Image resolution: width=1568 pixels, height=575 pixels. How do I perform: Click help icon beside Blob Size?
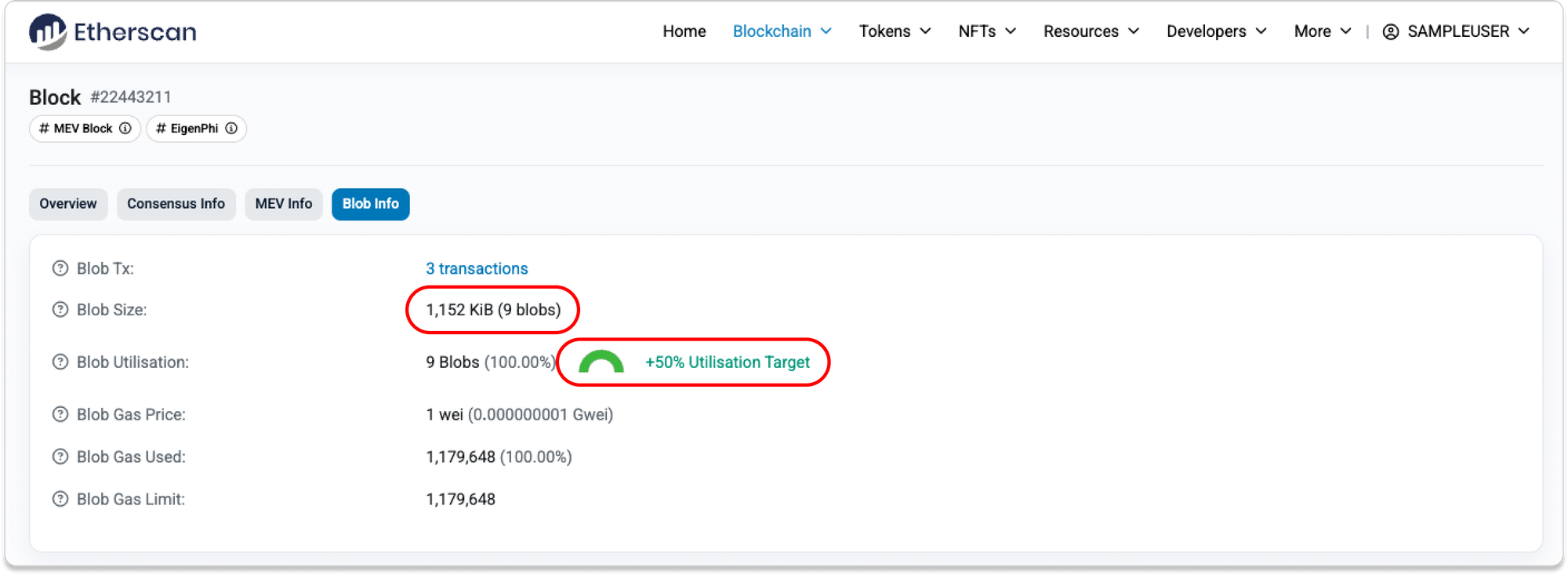pos(60,310)
